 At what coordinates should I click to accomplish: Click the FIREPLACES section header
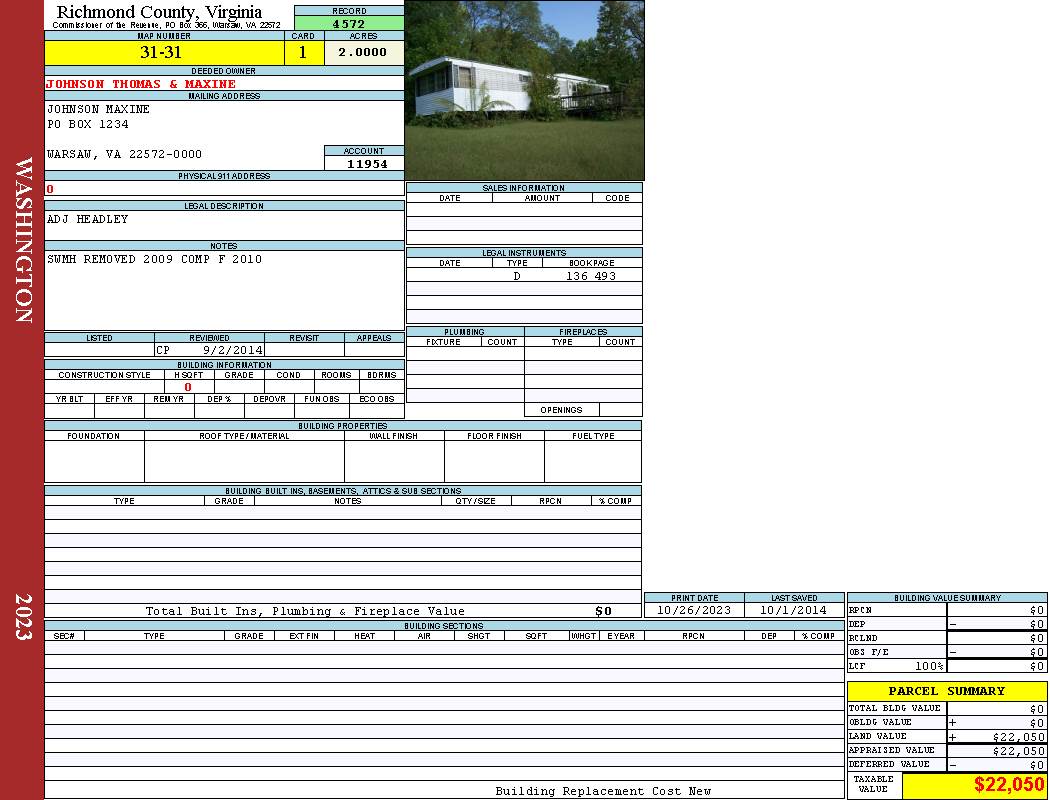click(583, 332)
